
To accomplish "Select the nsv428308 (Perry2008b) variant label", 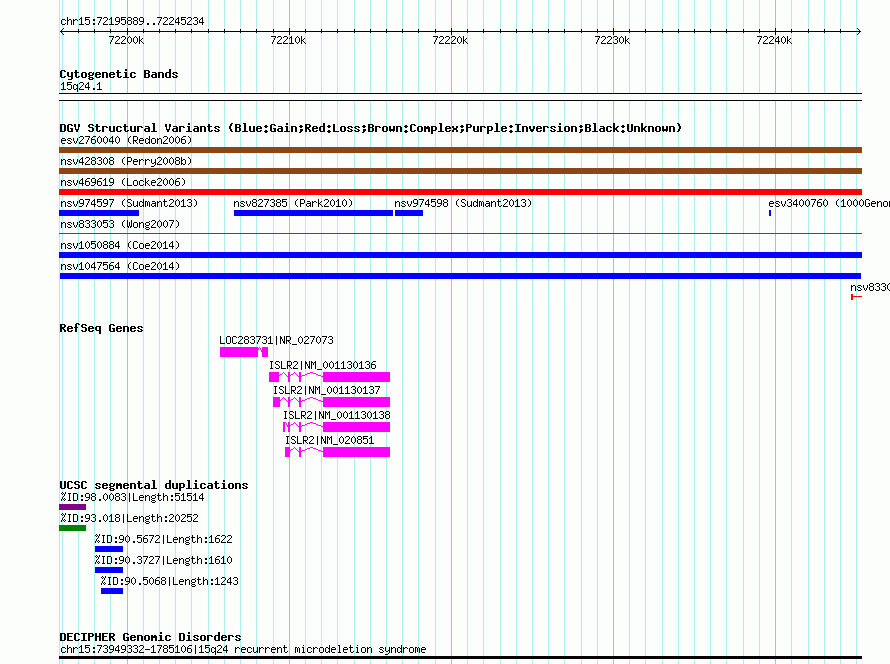I will (126, 161).
